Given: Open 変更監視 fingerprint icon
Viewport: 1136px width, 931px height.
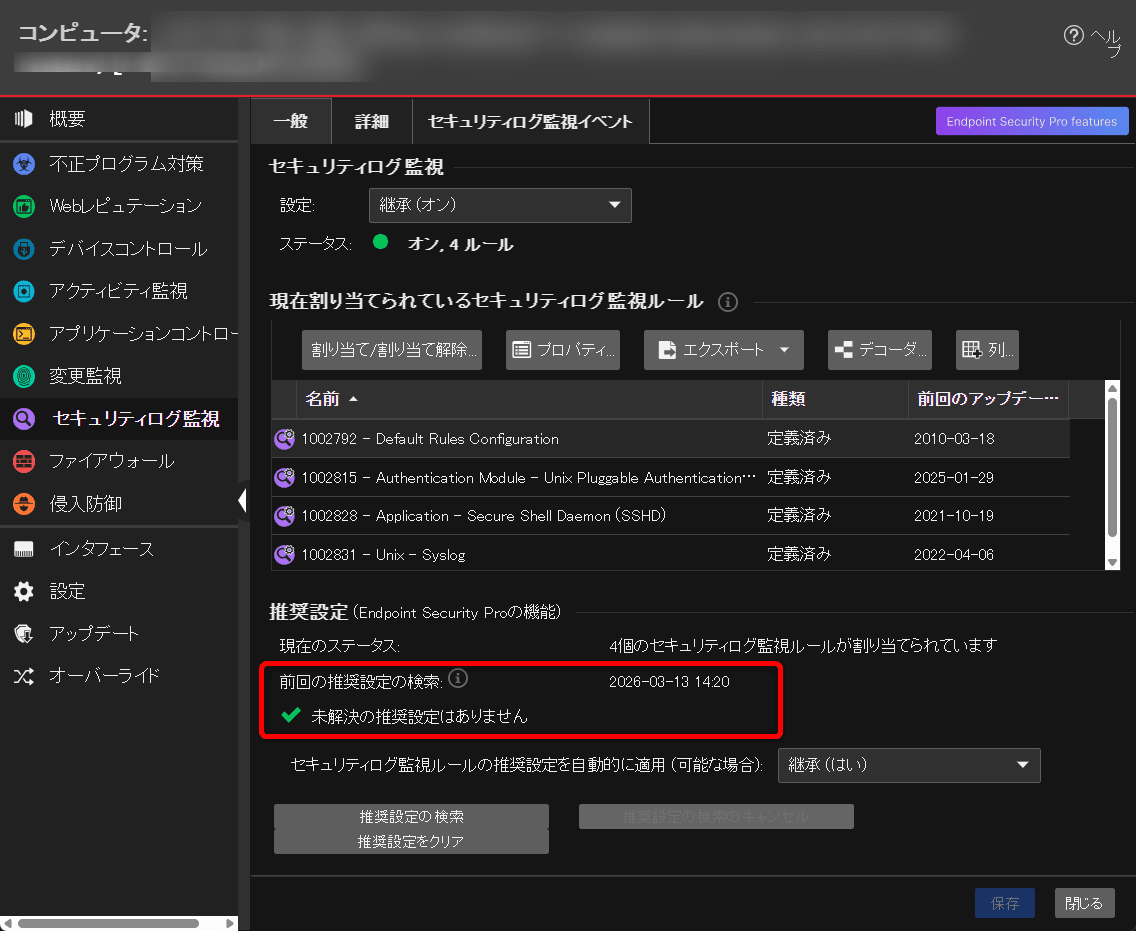Looking at the screenshot, I should tap(24, 376).
